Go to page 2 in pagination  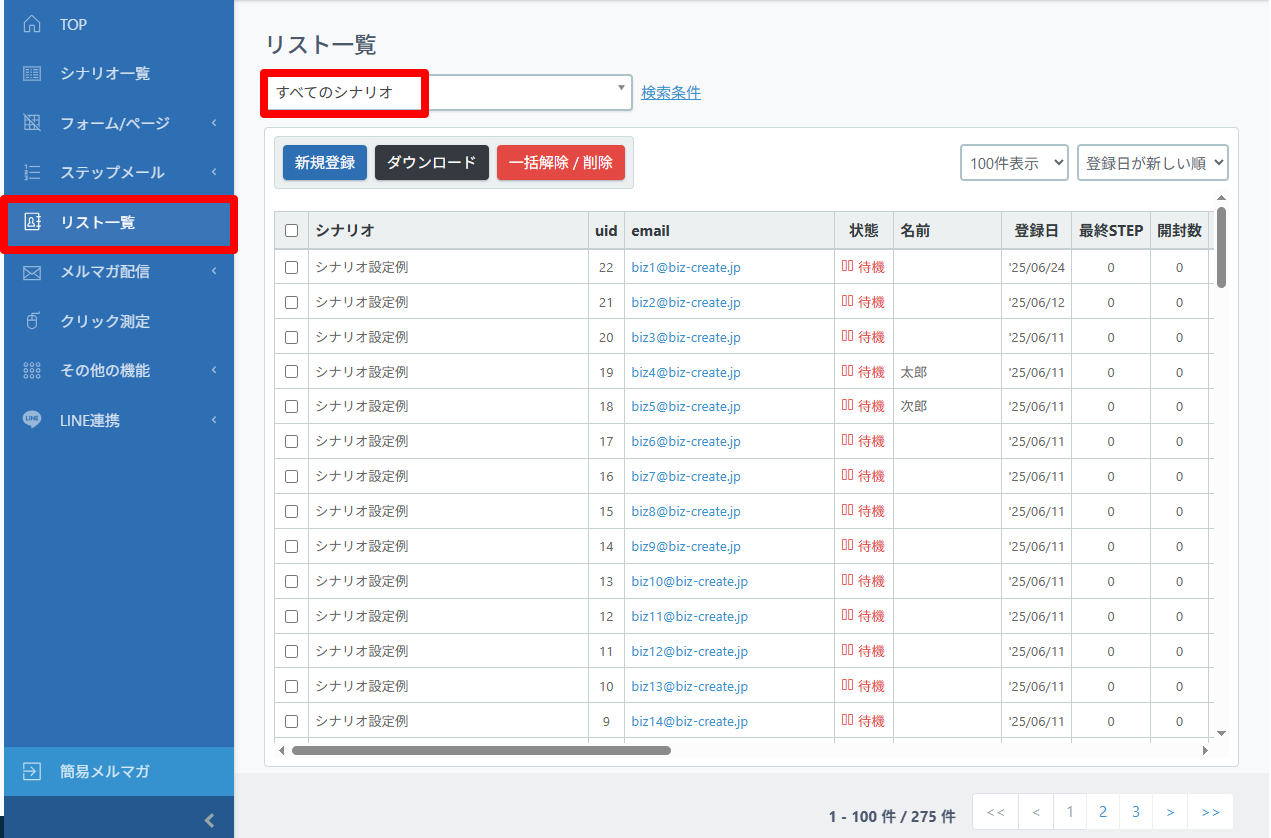pyautogui.click(x=1102, y=812)
